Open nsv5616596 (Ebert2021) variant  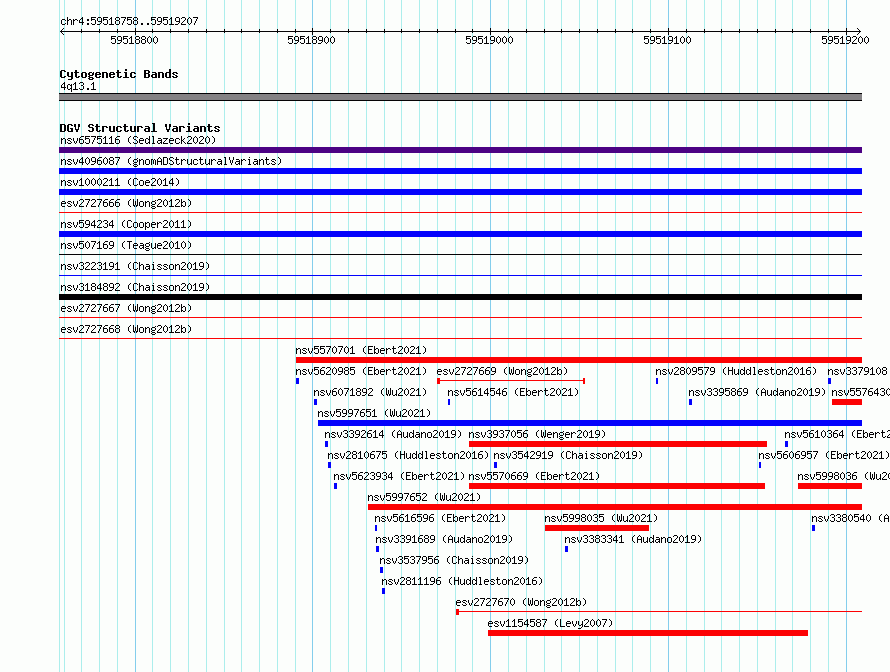[440, 518]
